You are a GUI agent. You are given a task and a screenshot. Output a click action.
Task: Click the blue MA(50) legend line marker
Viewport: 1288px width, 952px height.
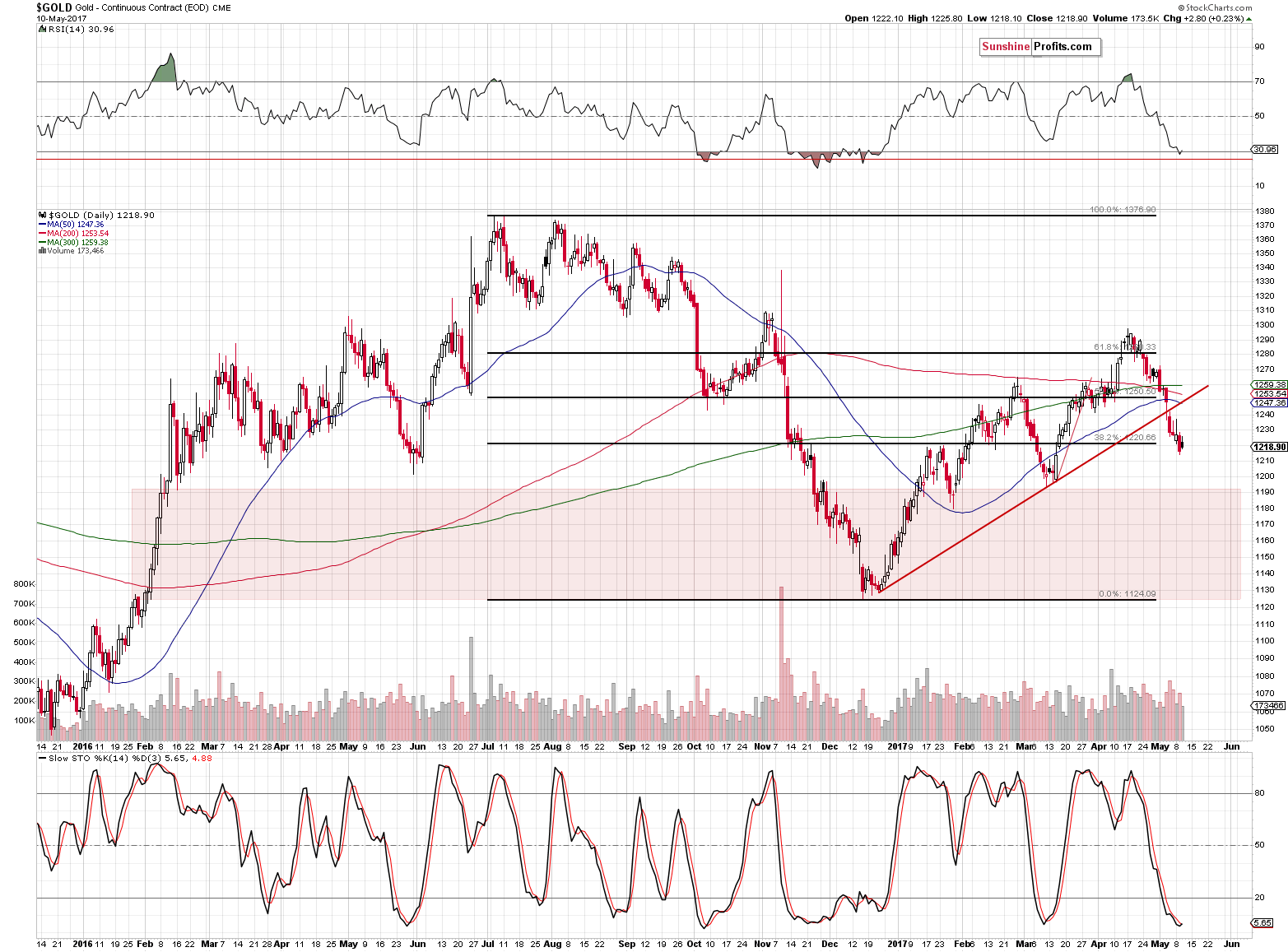click(42, 225)
